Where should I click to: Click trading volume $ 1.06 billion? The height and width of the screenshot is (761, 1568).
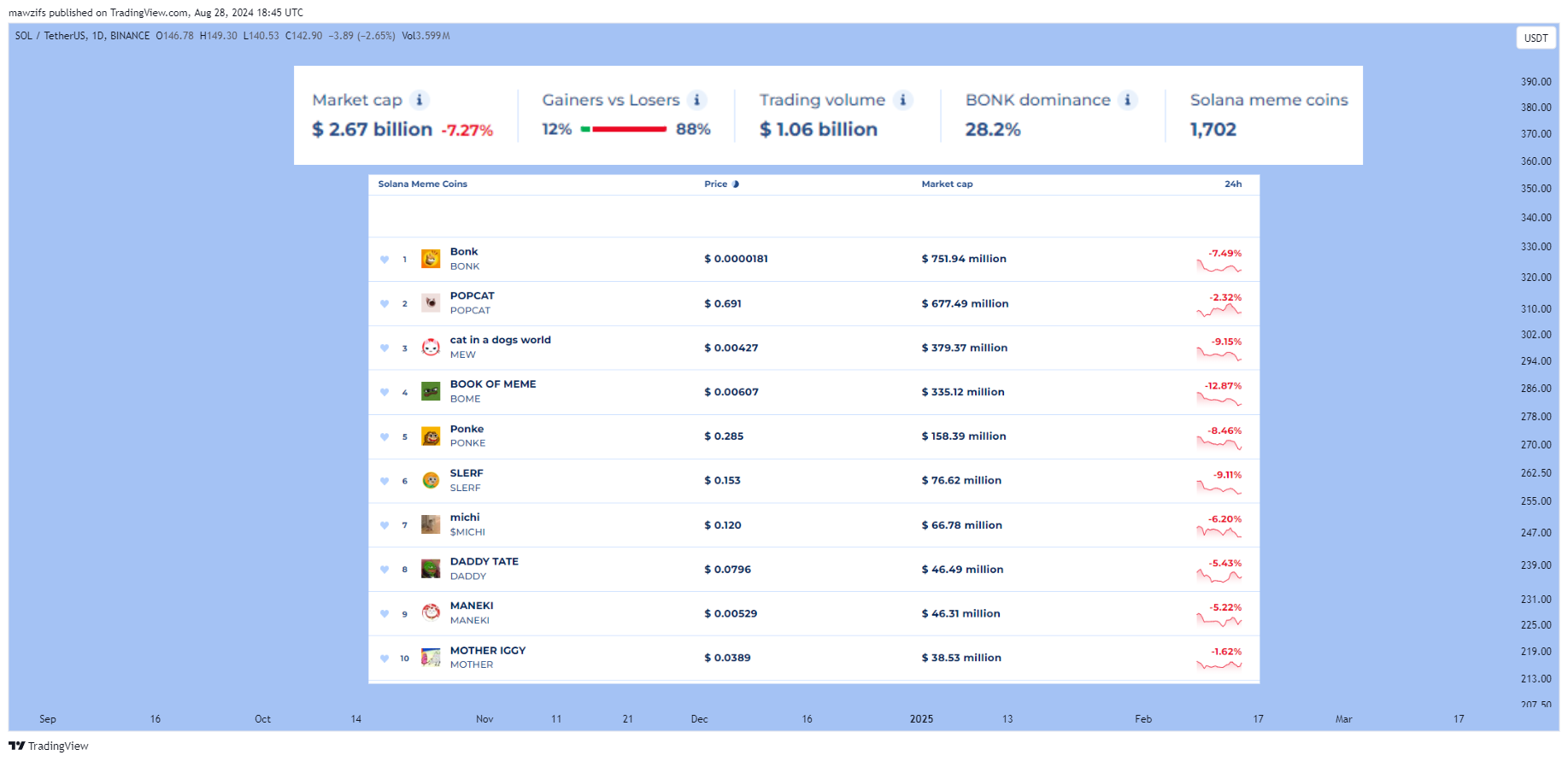[819, 129]
